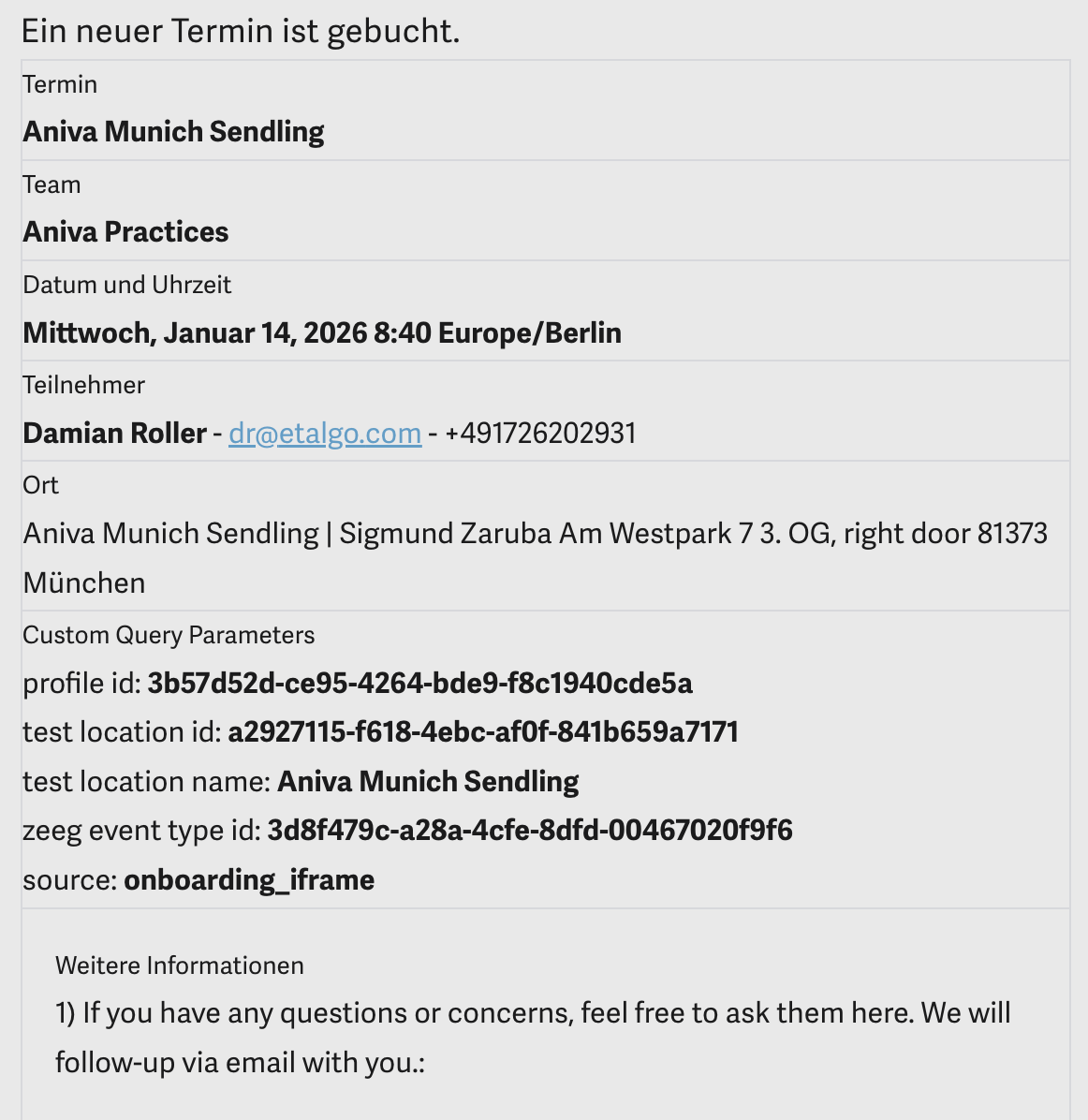Click the phone number +491726202931
Screen dimensions: 1088x1120
[541, 434]
